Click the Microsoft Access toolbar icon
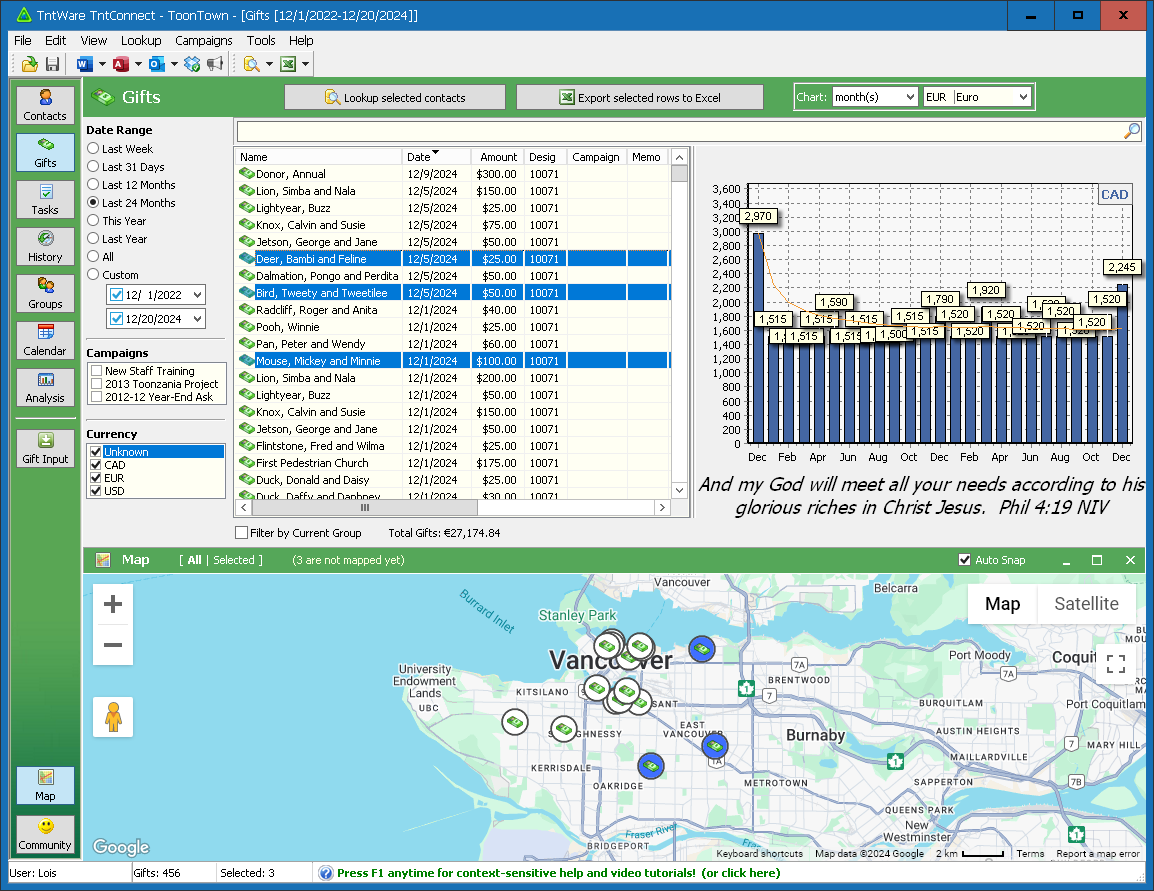The height and width of the screenshot is (891, 1154). pos(121,64)
